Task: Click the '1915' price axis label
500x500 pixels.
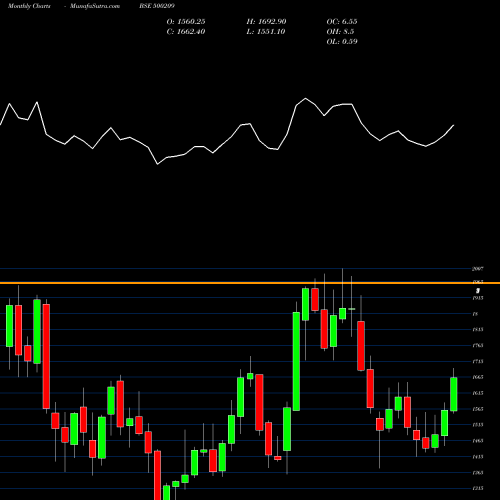Action: (x=478, y=298)
